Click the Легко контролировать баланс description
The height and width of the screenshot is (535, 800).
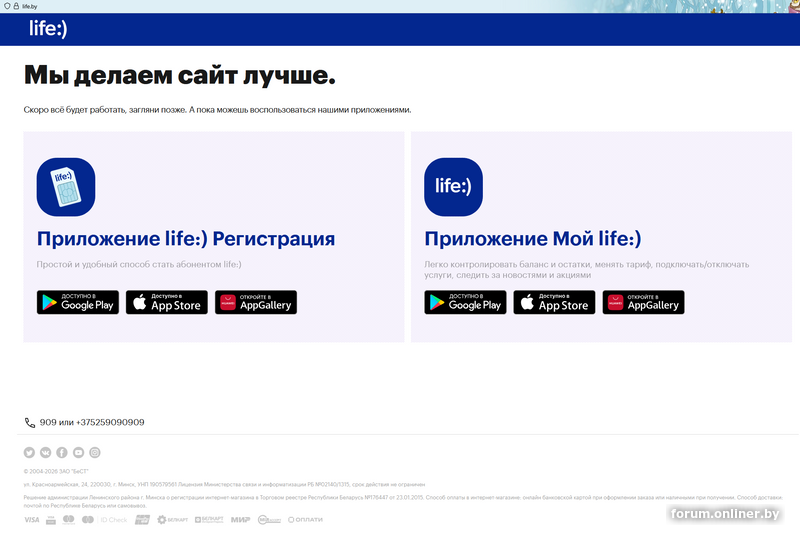coord(587,269)
